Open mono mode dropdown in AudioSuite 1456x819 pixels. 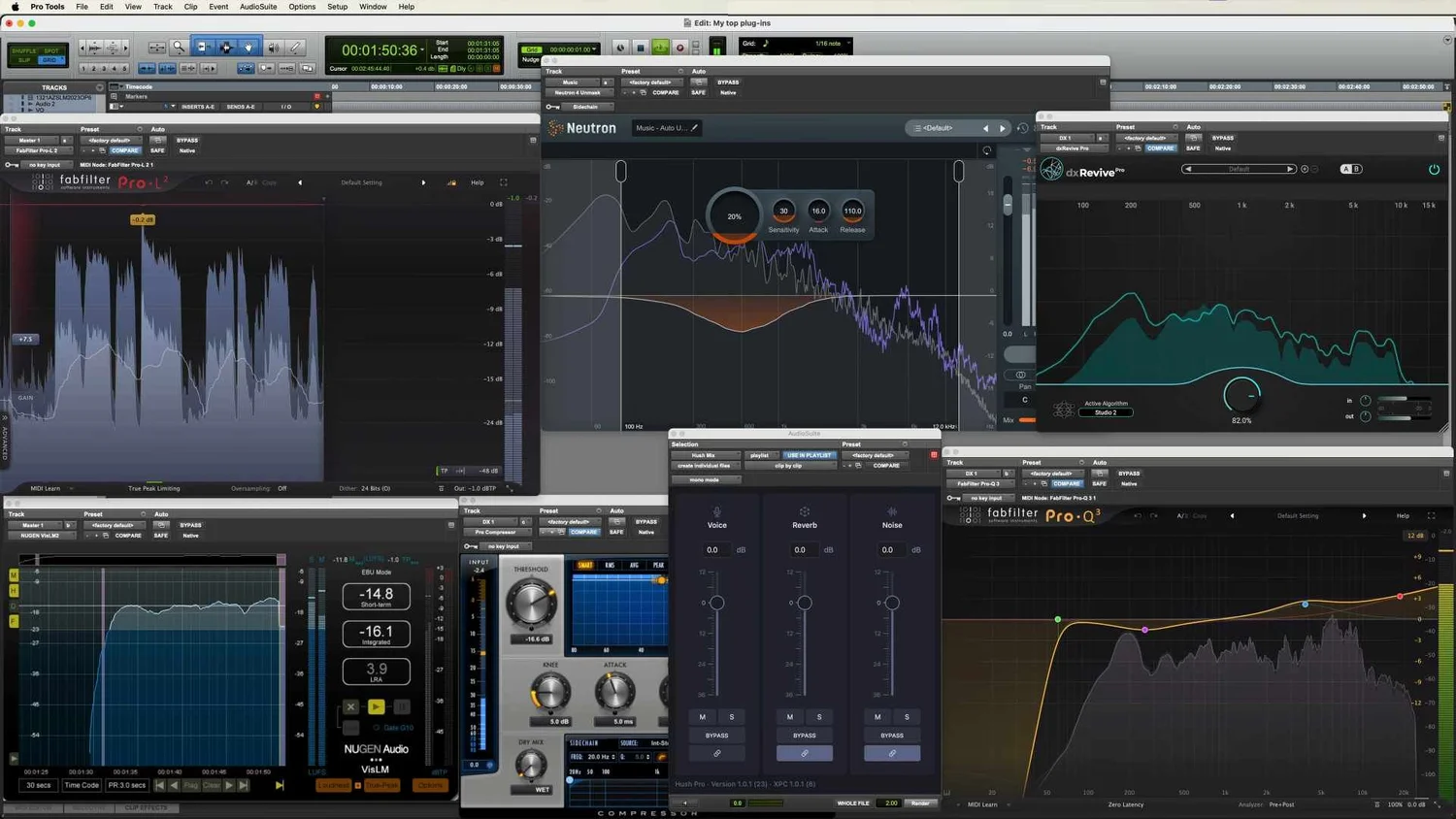(x=705, y=479)
